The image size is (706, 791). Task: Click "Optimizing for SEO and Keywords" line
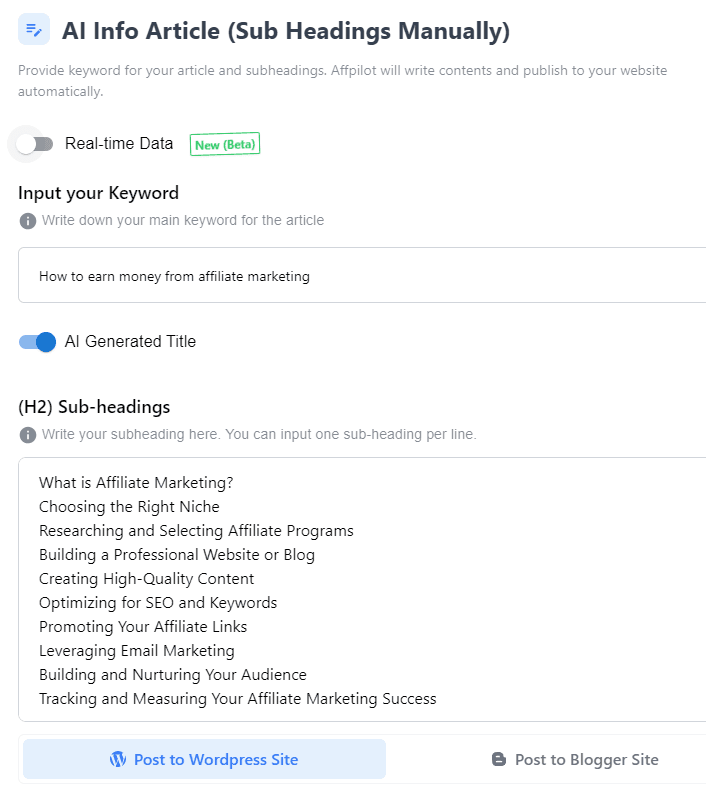(158, 603)
